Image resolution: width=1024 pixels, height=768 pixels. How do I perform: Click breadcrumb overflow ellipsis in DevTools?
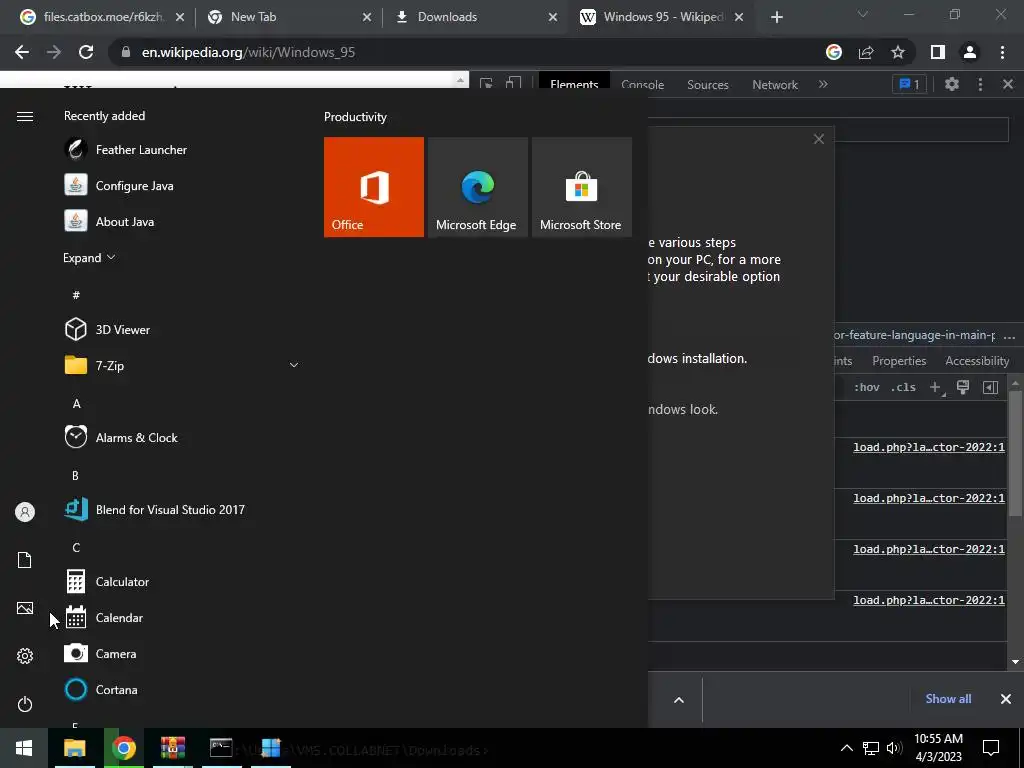tap(1009, 336)
